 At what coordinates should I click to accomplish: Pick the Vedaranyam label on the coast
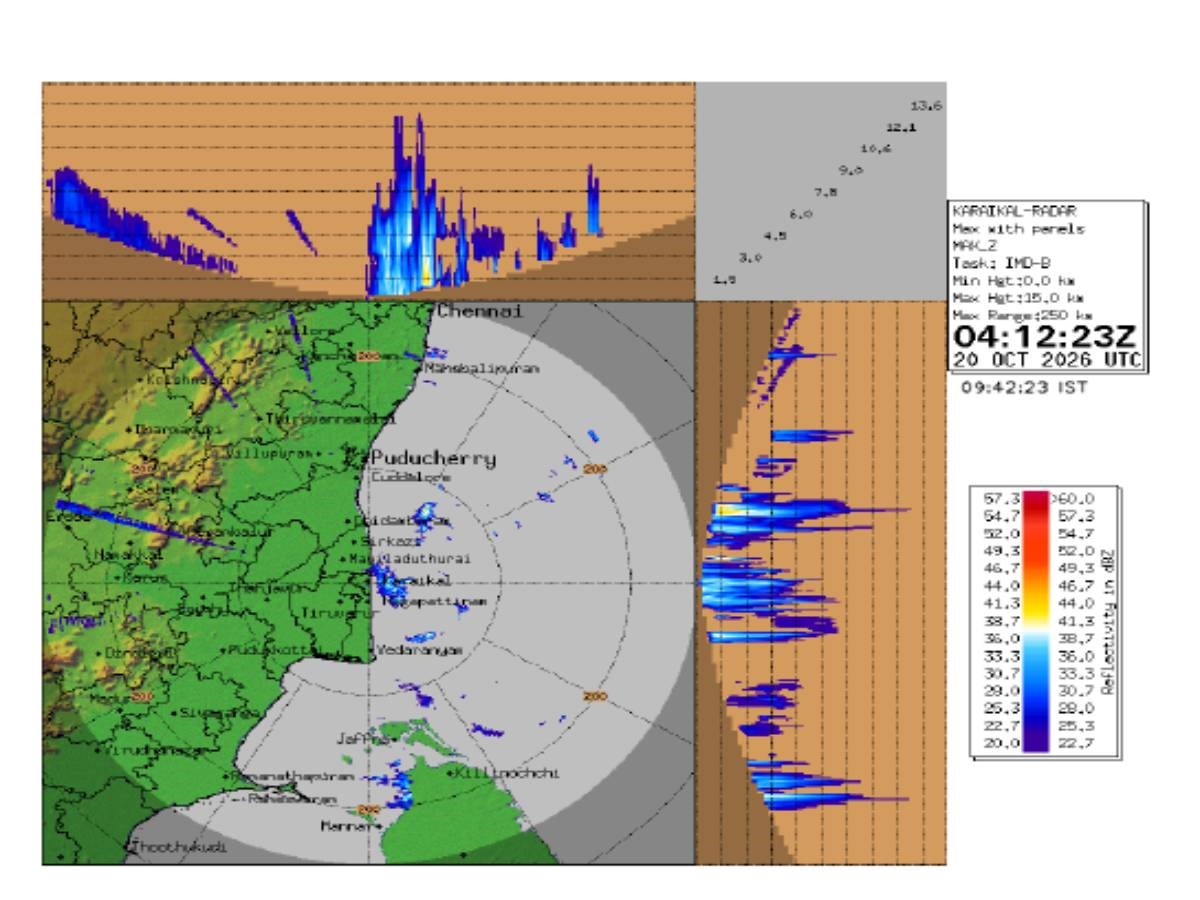click(421, 650)
